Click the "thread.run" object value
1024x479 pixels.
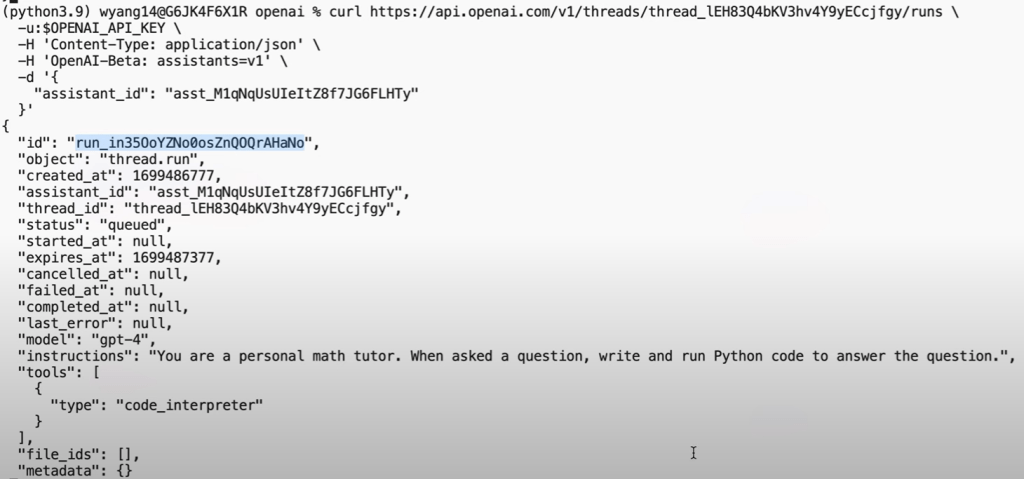point(162,159)
